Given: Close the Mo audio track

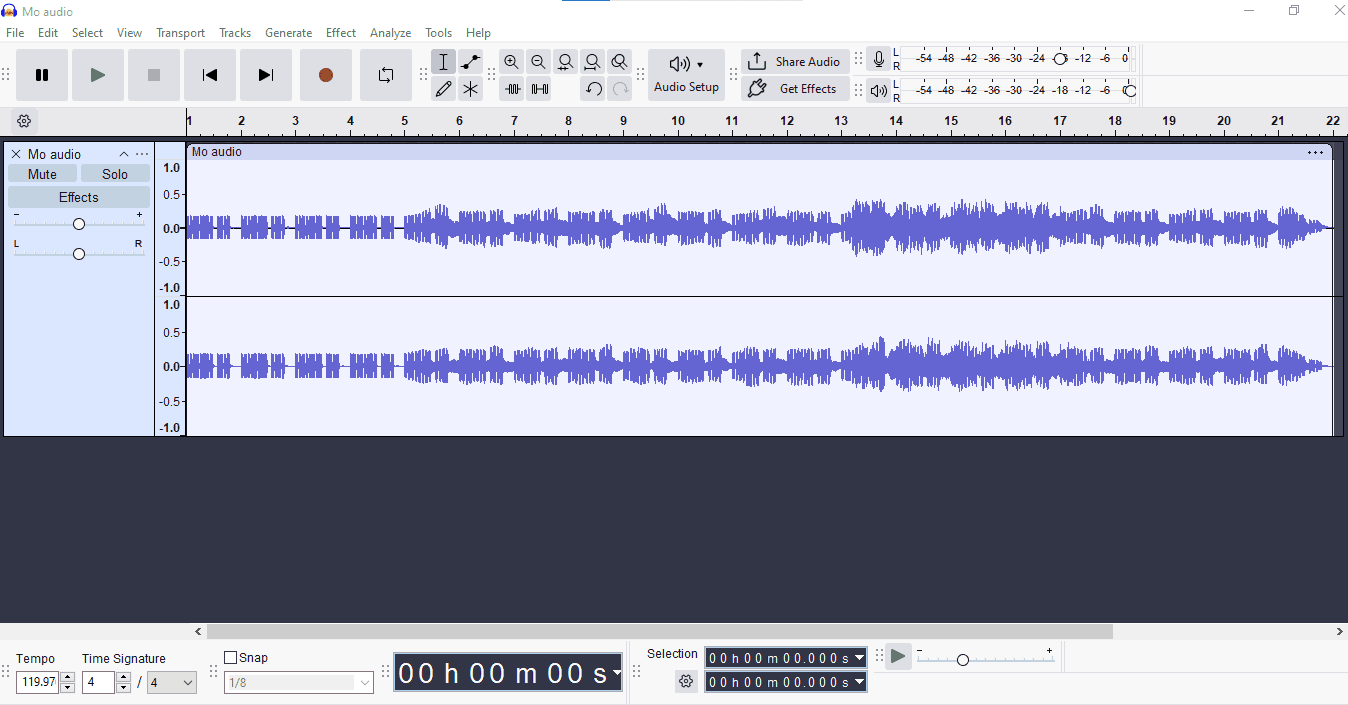Looking at the screenshot, I should [x=16, y=154].
